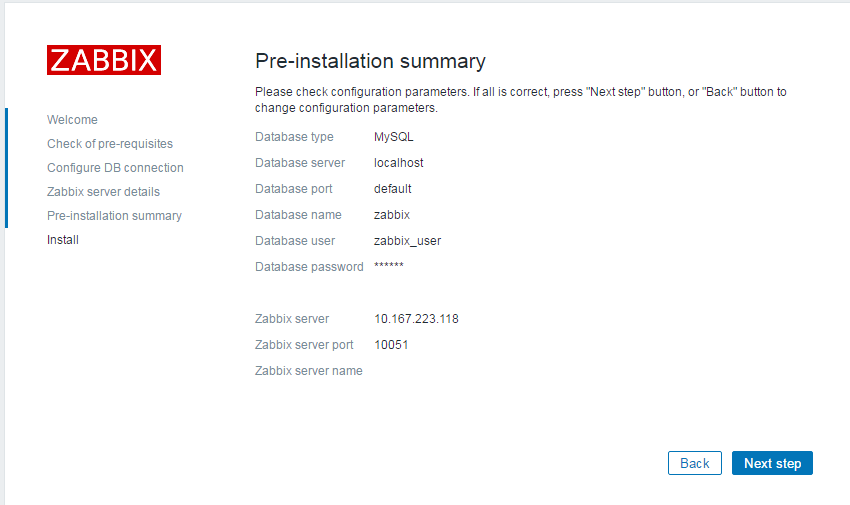The height and width of the screenshot is (505, 850).
Task: Click the masked database password value
Action: click(x=389, y=267)
